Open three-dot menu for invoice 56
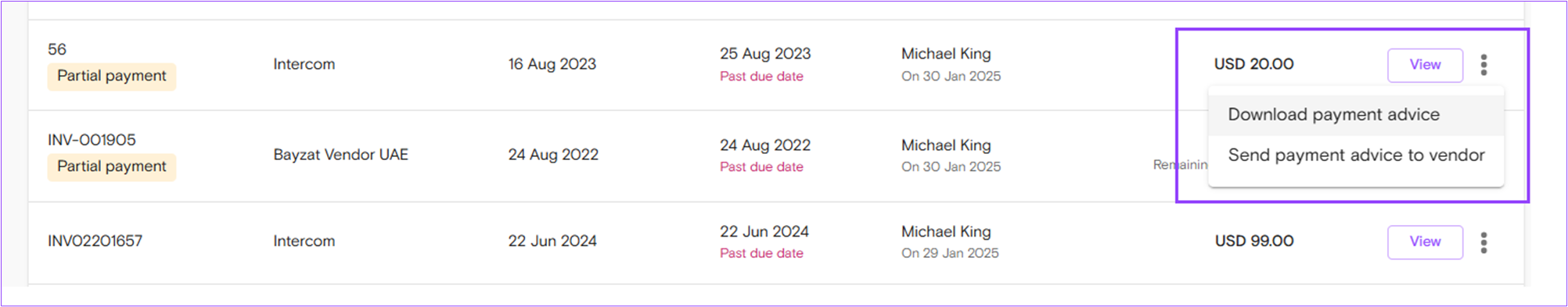 (x=1483, y=65)
